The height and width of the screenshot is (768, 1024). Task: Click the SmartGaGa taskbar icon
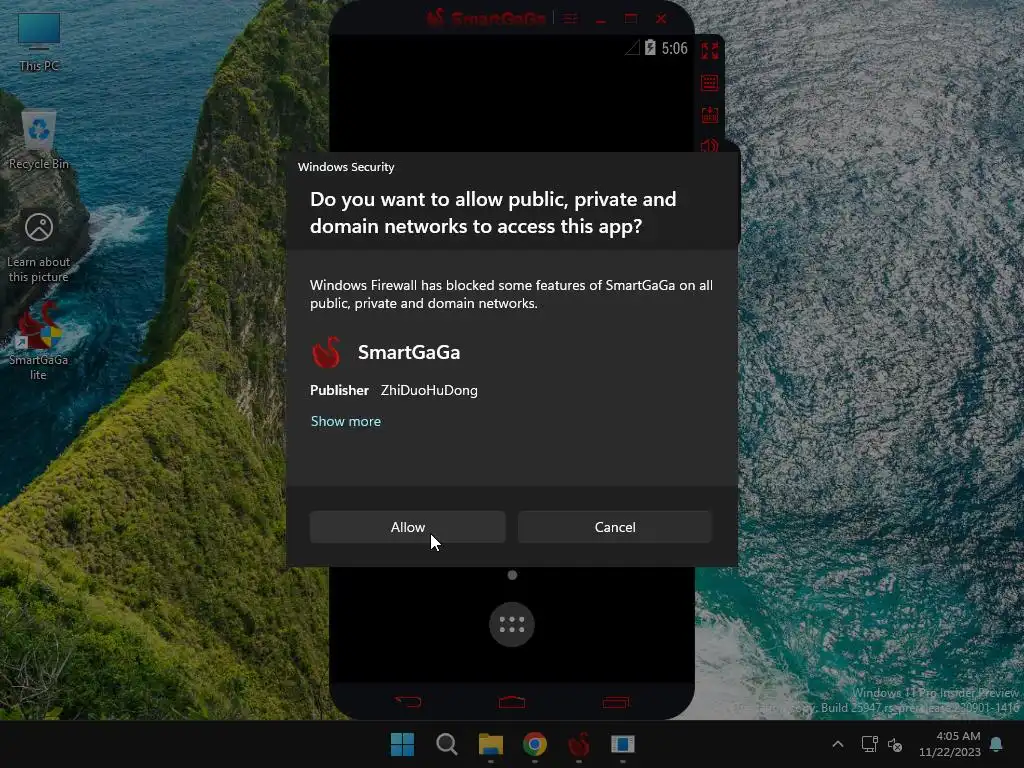(x=579, y=744)
